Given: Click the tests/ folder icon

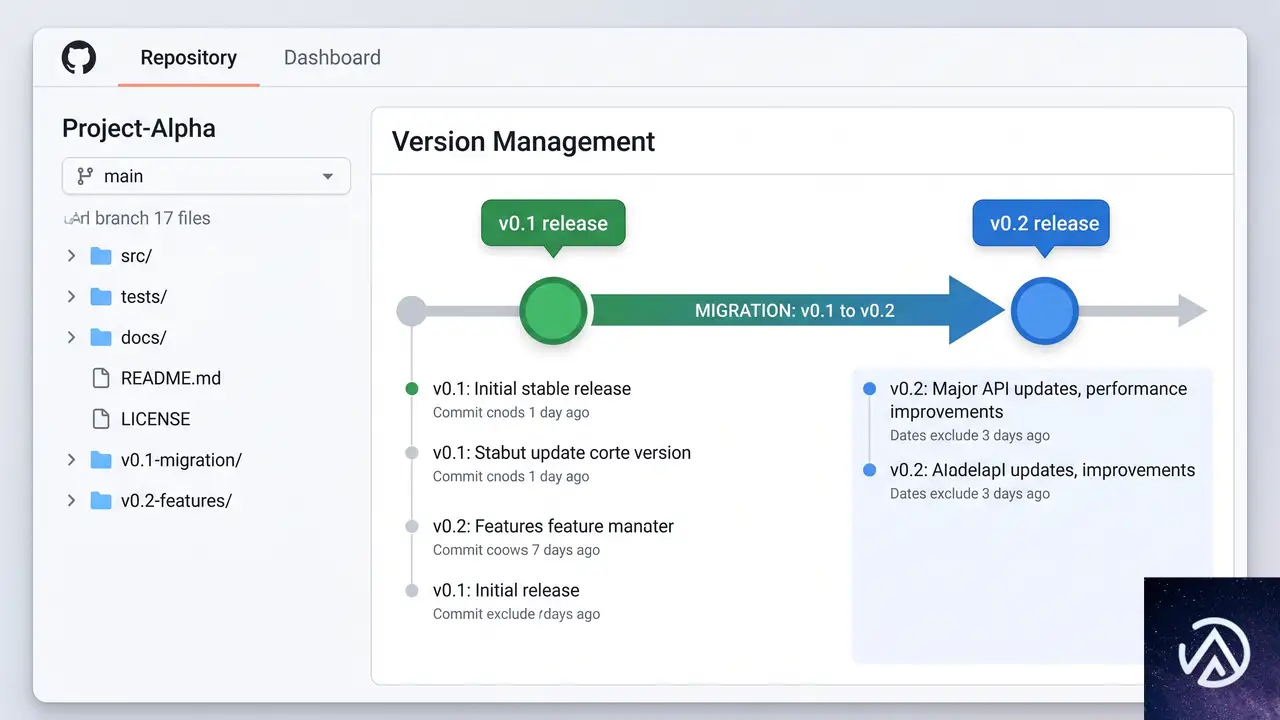Looking at the screenshot, I should pos(101,297).
